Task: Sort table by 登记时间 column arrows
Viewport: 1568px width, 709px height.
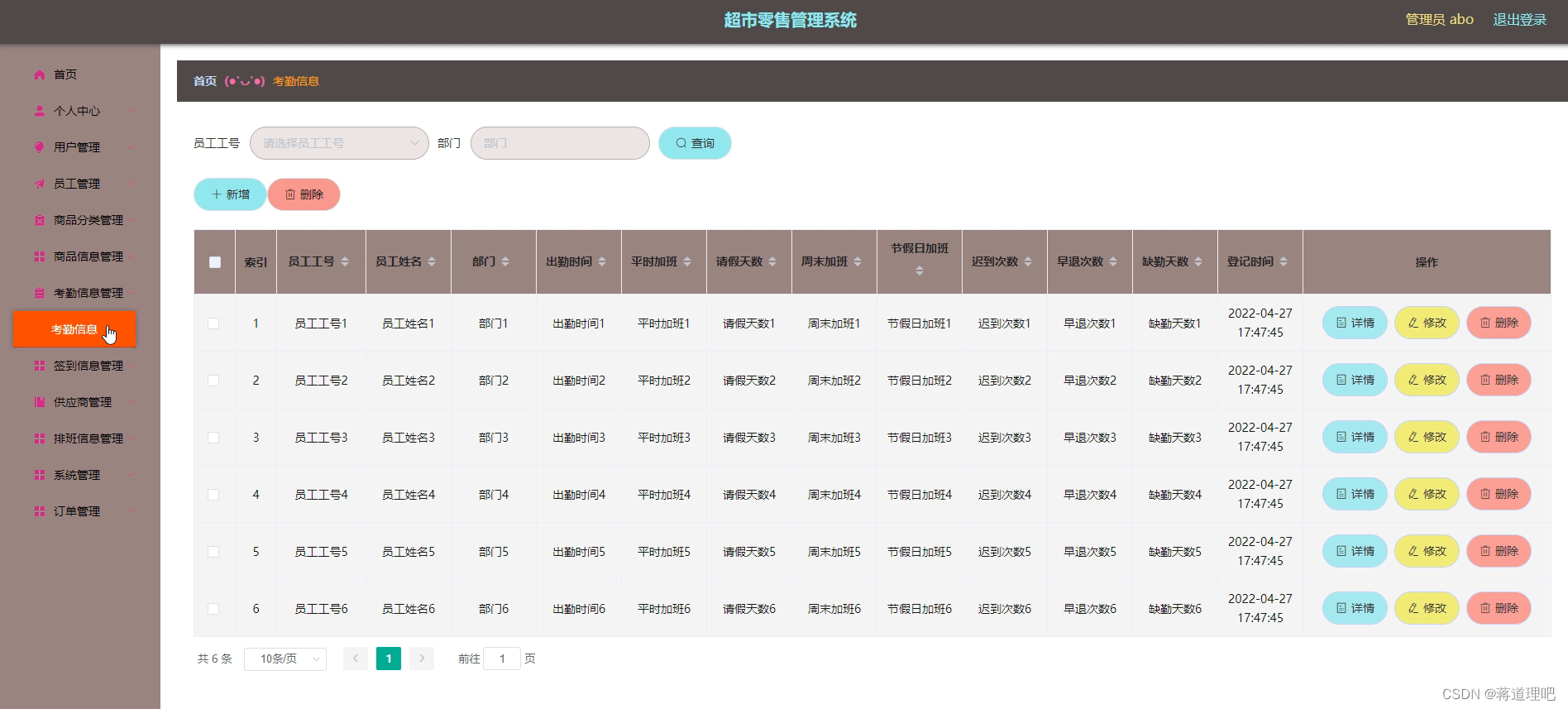Action: tap(1284, 261)
